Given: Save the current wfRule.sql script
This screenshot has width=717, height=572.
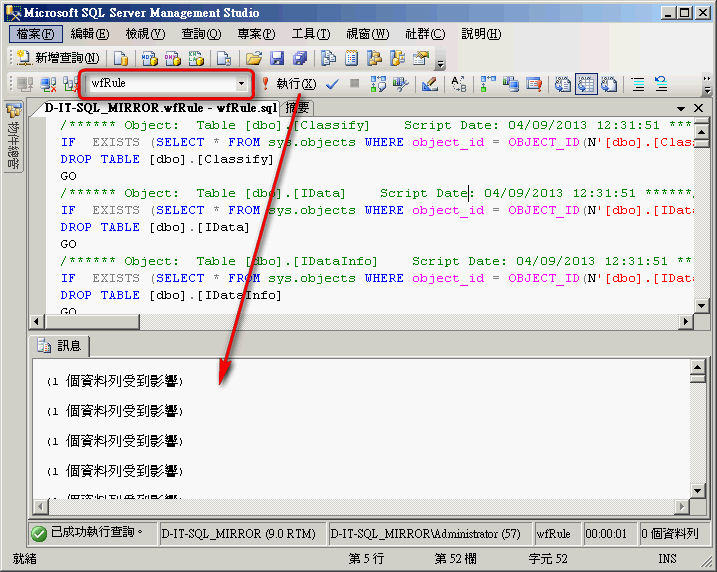Looking at the screenshot, I should [x=277, y=58].
